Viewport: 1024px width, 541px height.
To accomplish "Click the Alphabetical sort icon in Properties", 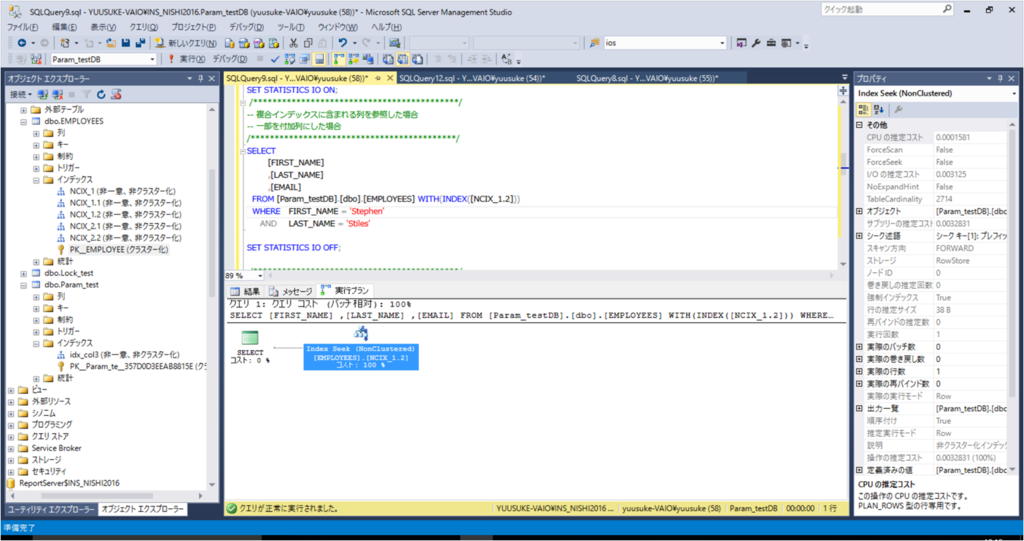I will pos(878,110).
